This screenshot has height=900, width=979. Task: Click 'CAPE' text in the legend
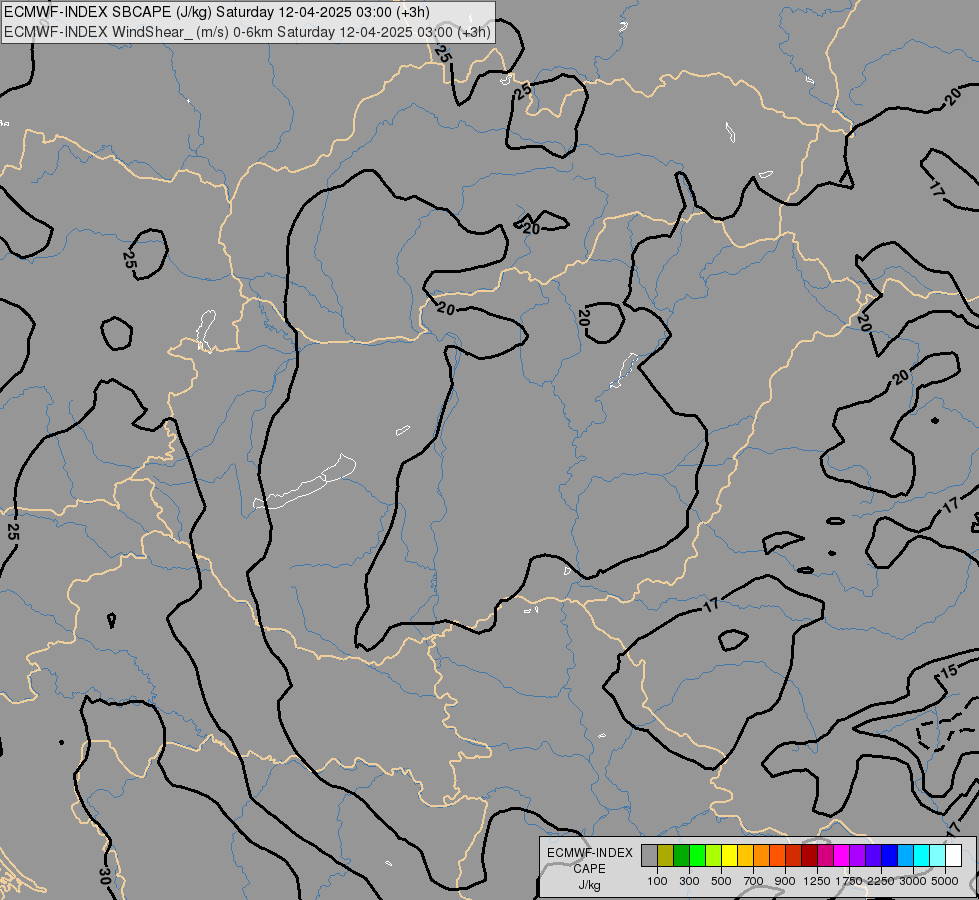pos(589,869)
